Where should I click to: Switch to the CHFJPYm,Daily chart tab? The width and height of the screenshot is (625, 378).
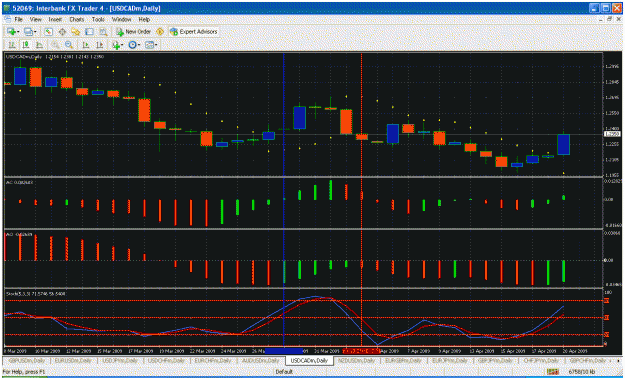point(542,360)
